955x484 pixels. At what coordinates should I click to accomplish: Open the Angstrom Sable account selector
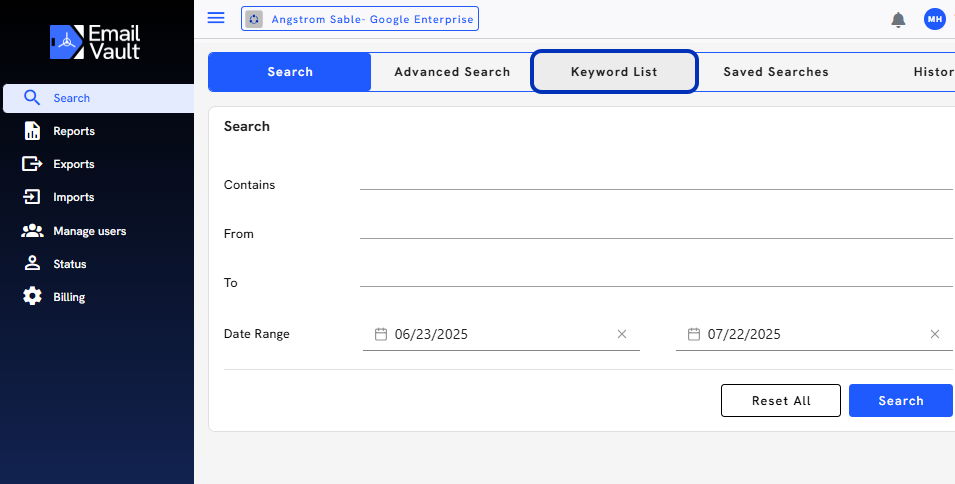(360, 19)
